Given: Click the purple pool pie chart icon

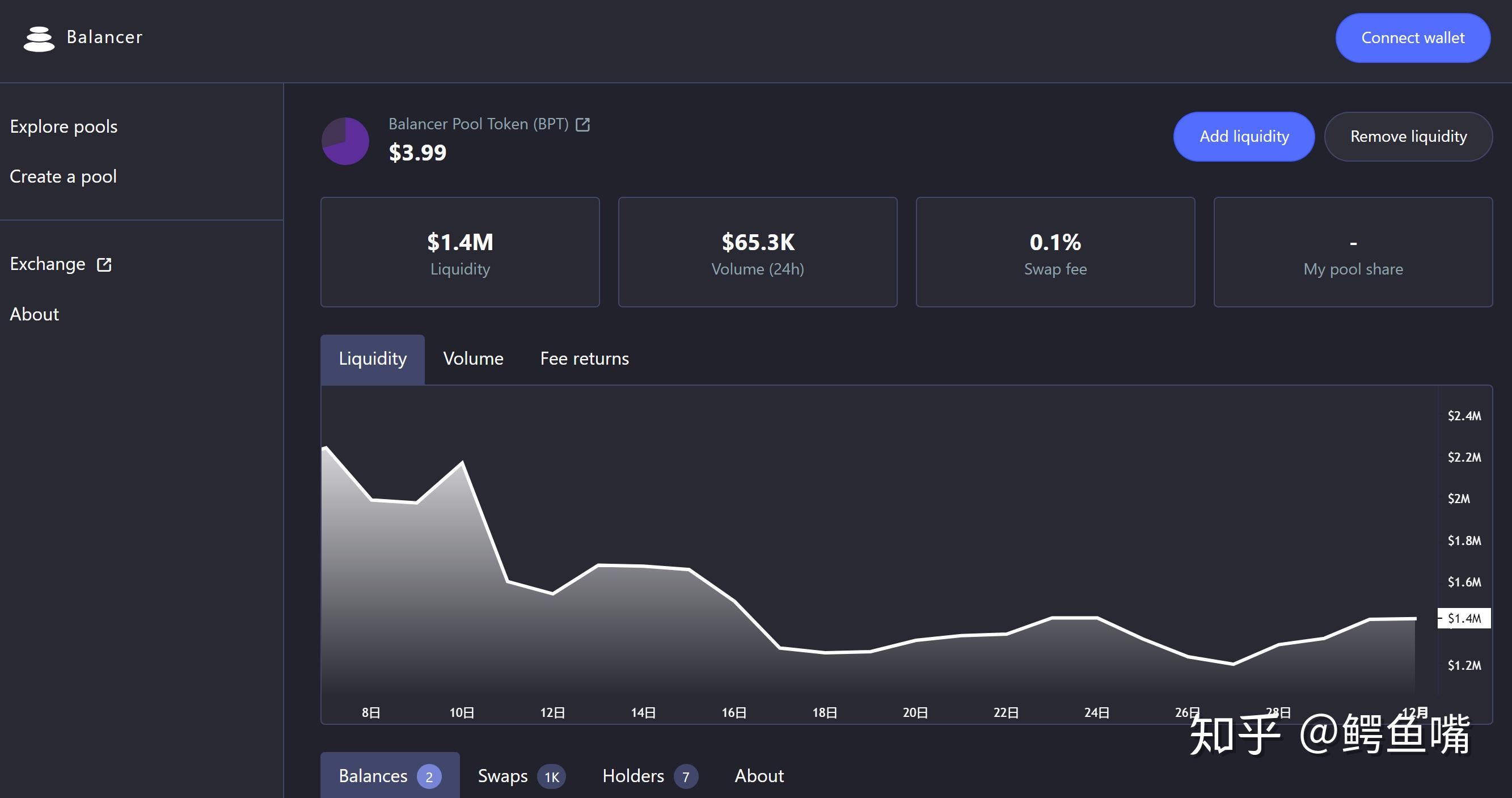Looking at the screenshot, I should [x=345, y=141].
